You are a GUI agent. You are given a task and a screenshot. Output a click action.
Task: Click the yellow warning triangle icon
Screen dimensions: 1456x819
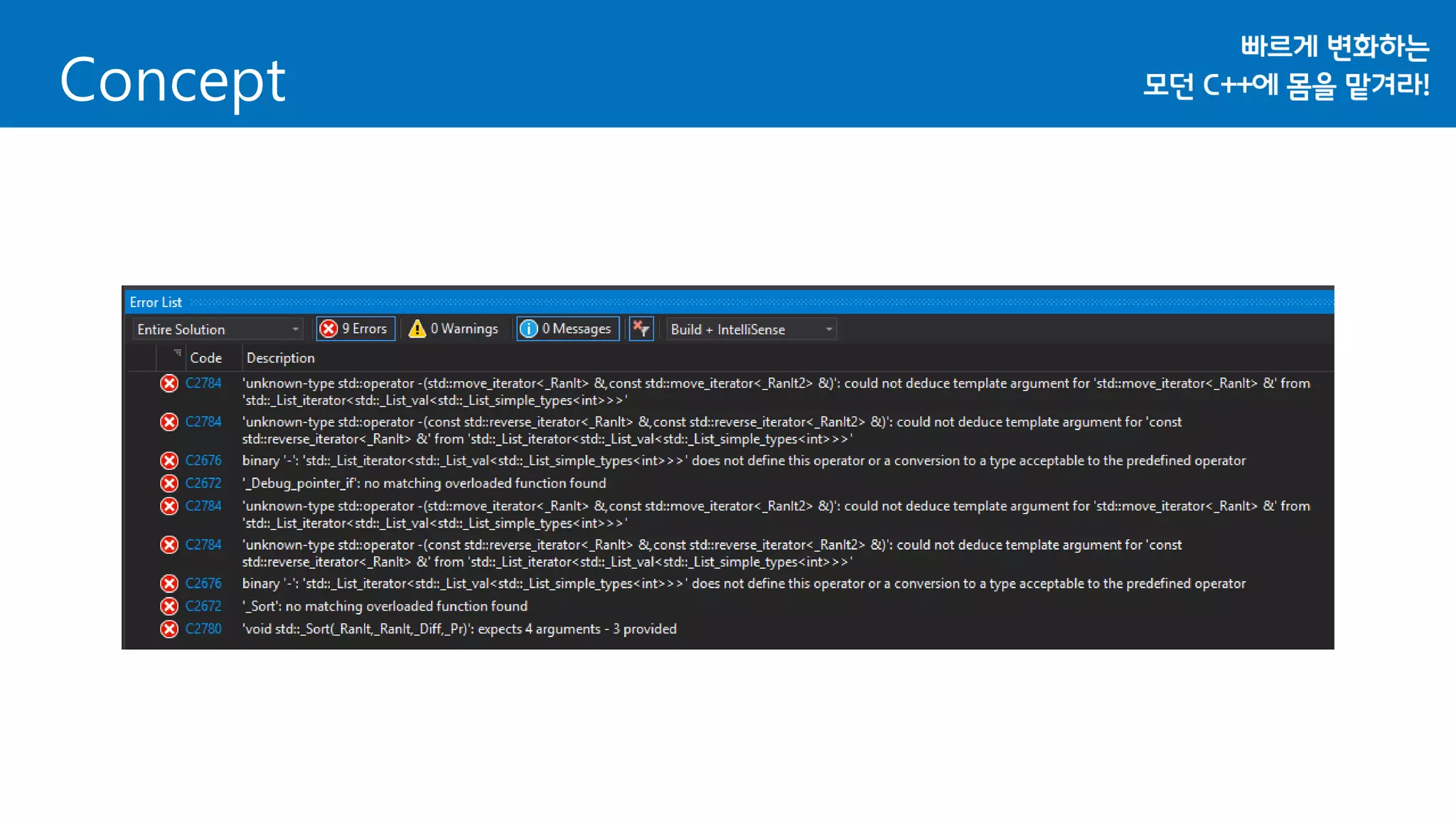(x=417, y=328)
